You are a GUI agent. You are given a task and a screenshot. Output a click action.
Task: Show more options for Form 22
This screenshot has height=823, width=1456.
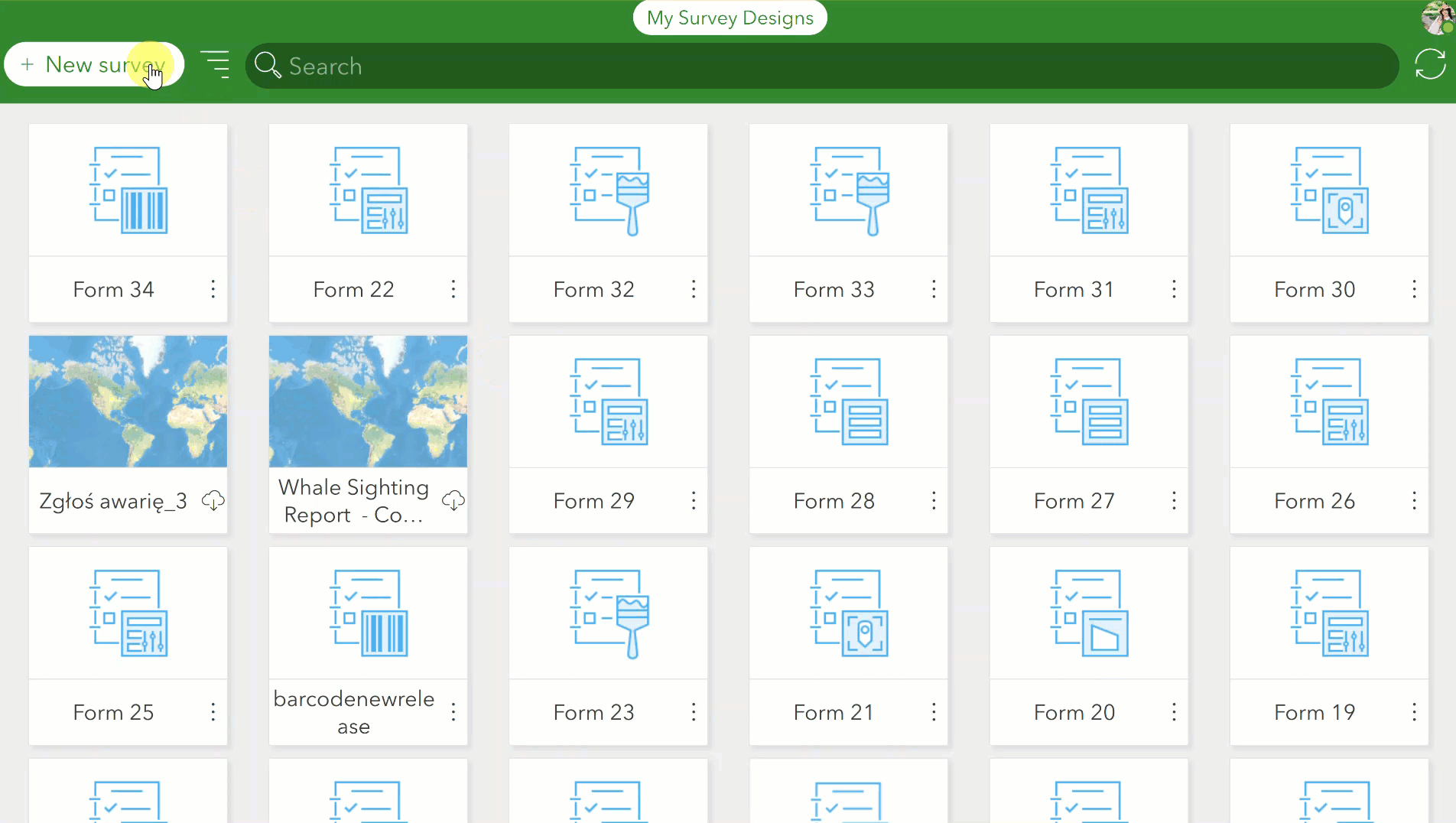[453, 289]
